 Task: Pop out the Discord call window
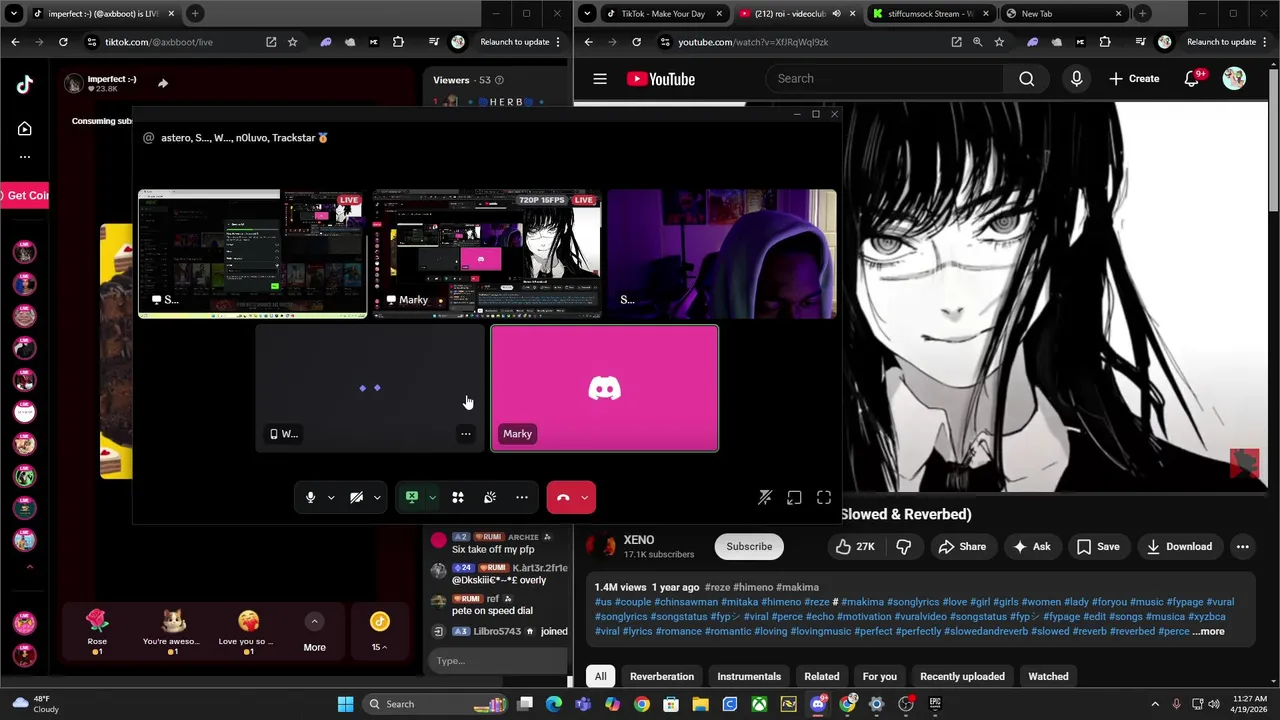794,497
